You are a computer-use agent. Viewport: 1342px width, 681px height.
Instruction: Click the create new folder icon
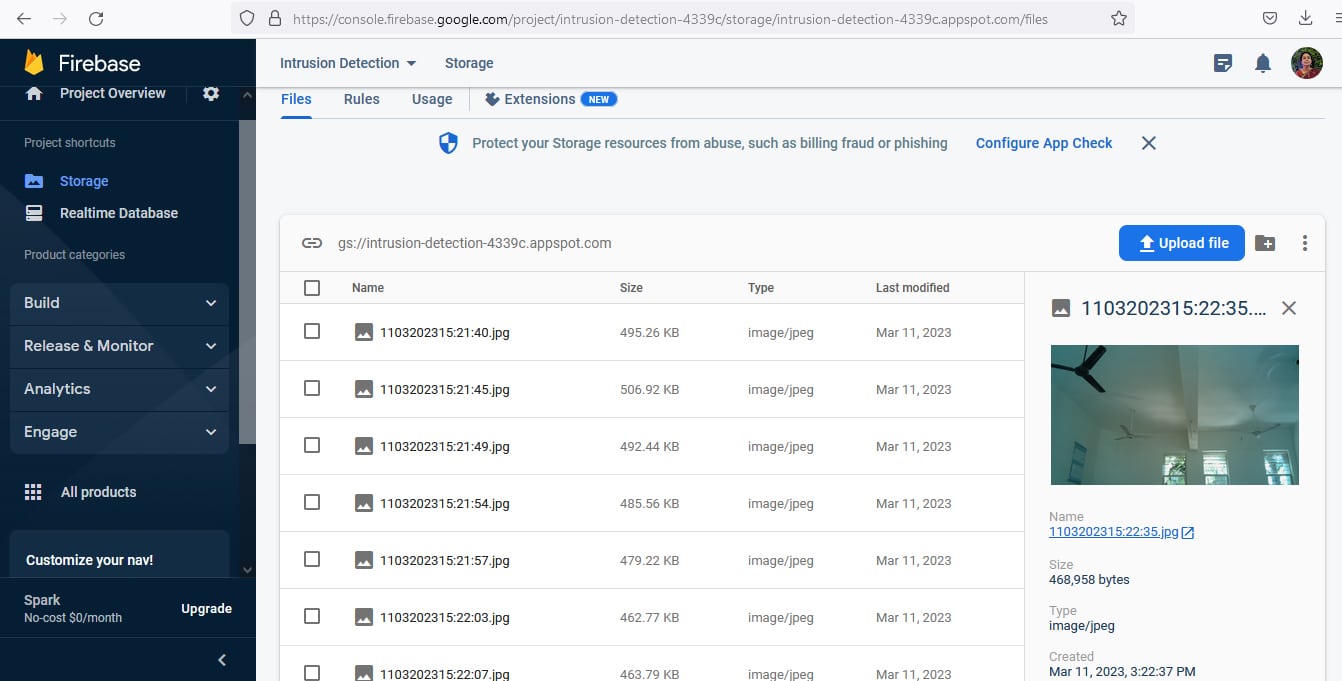pyautogui.click(x=1265, y=243)
